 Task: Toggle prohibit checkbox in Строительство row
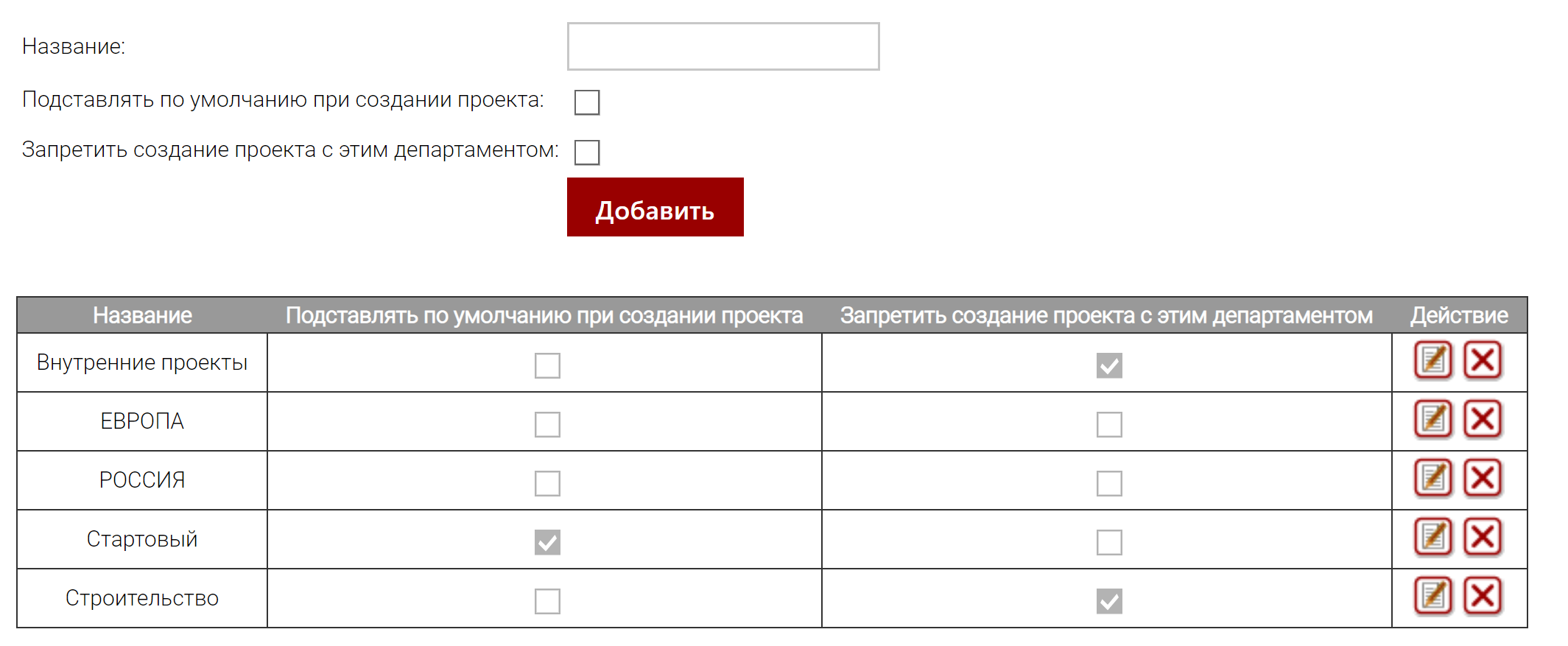pyautogui.click(x=1109, y=601)
